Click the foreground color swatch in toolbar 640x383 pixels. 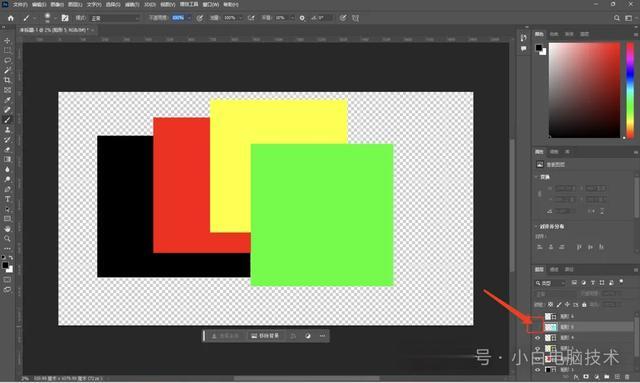[5, 265]
